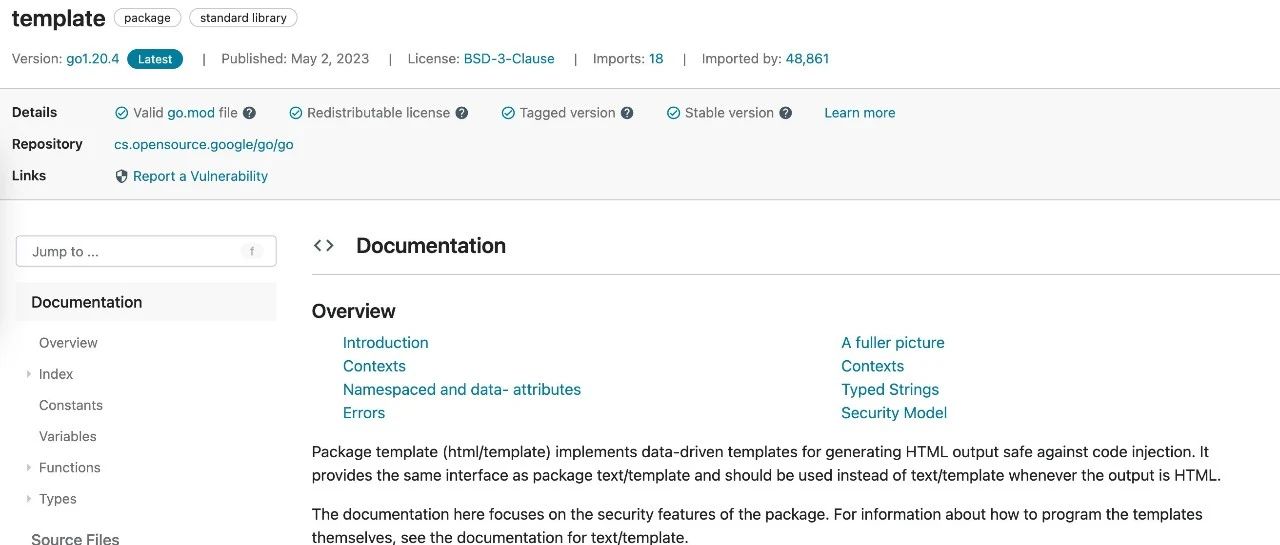Image resolution: width=1280 pixels, height=545 pixels.
Task: Select Constants in the sidebar navigation
Action: tap(71, 405)
